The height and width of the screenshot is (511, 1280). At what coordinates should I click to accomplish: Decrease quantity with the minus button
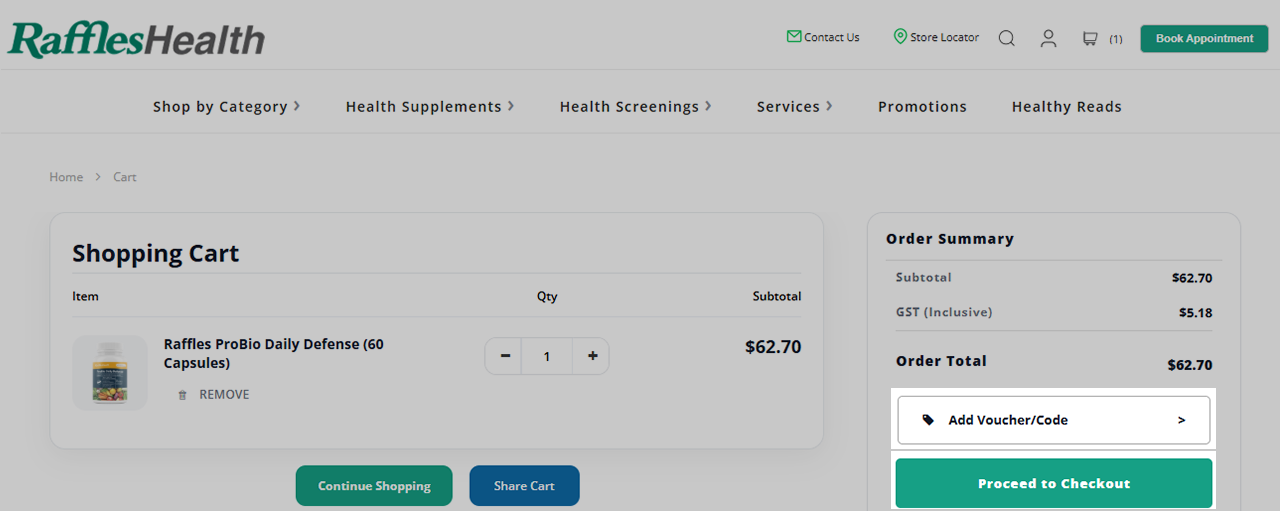[x=505, y=356]
